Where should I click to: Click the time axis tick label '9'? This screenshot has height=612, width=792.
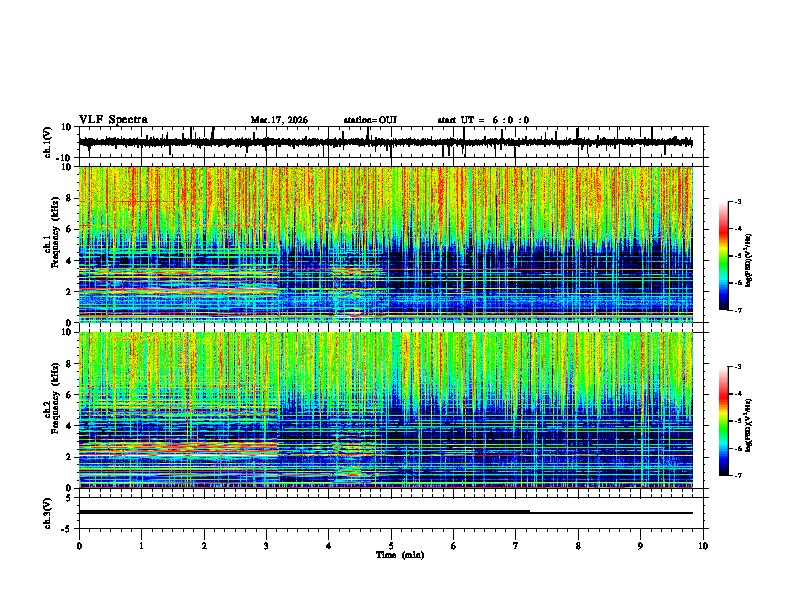click(x=640, y=546)
